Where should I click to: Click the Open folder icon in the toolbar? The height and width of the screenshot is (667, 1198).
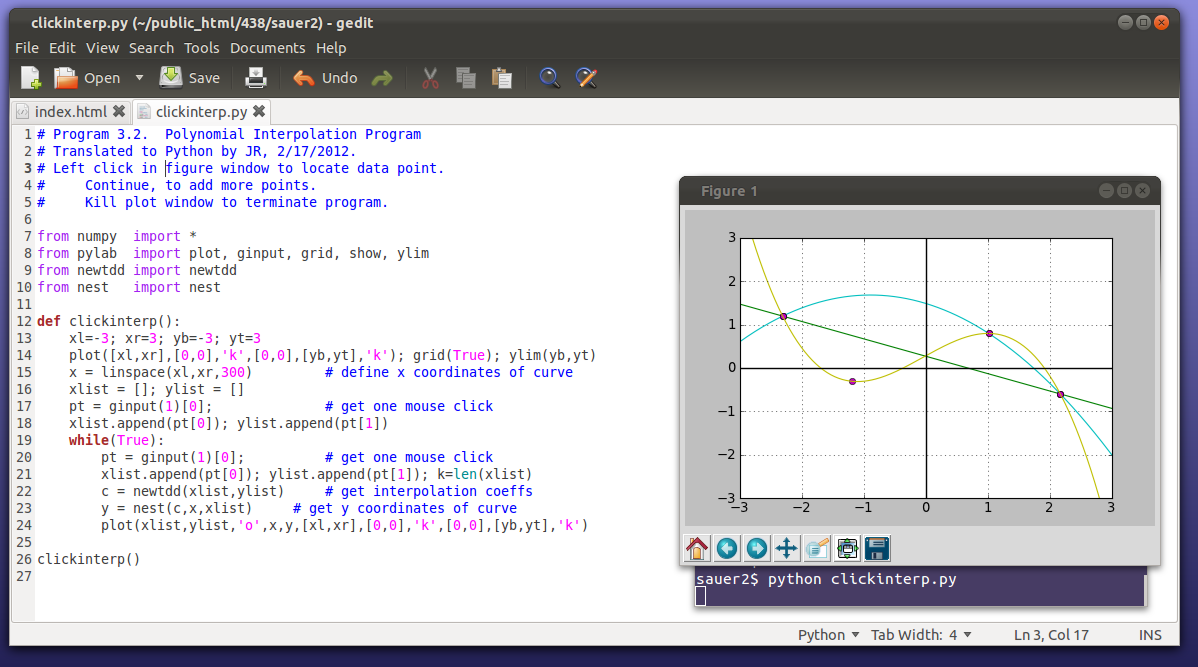[66, 78]
